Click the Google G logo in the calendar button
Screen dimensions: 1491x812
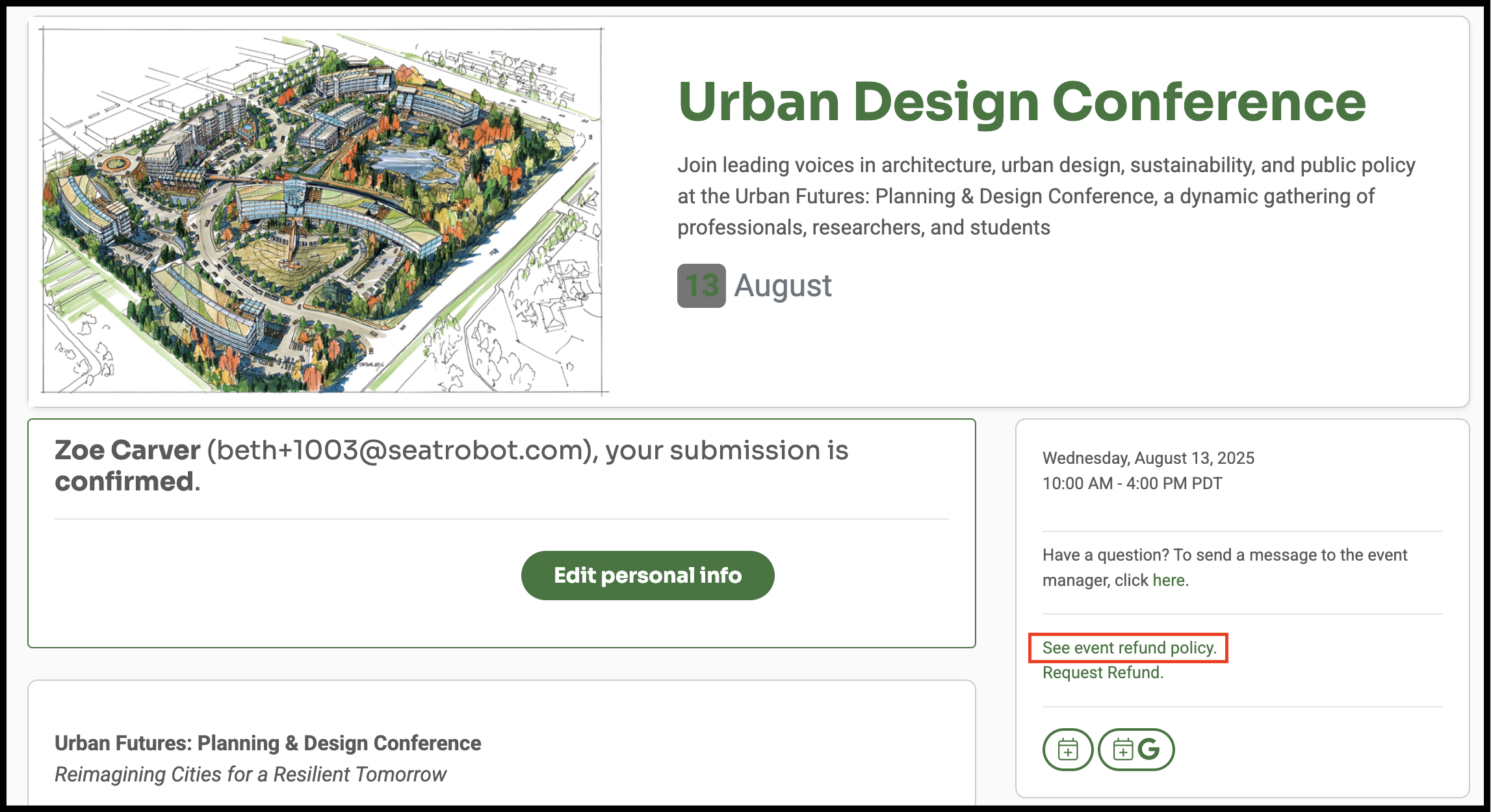pos(1148,749)
